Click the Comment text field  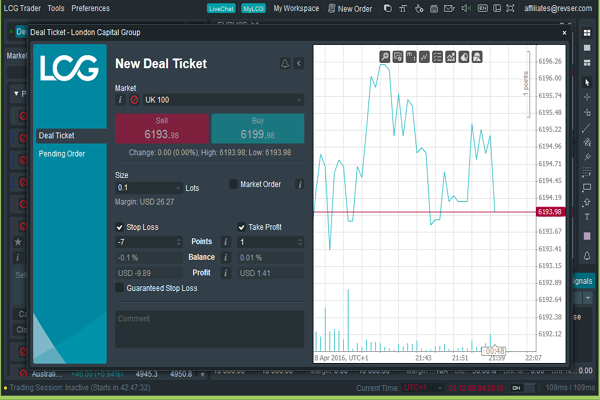pyautogui.click(x=210, y=329)
